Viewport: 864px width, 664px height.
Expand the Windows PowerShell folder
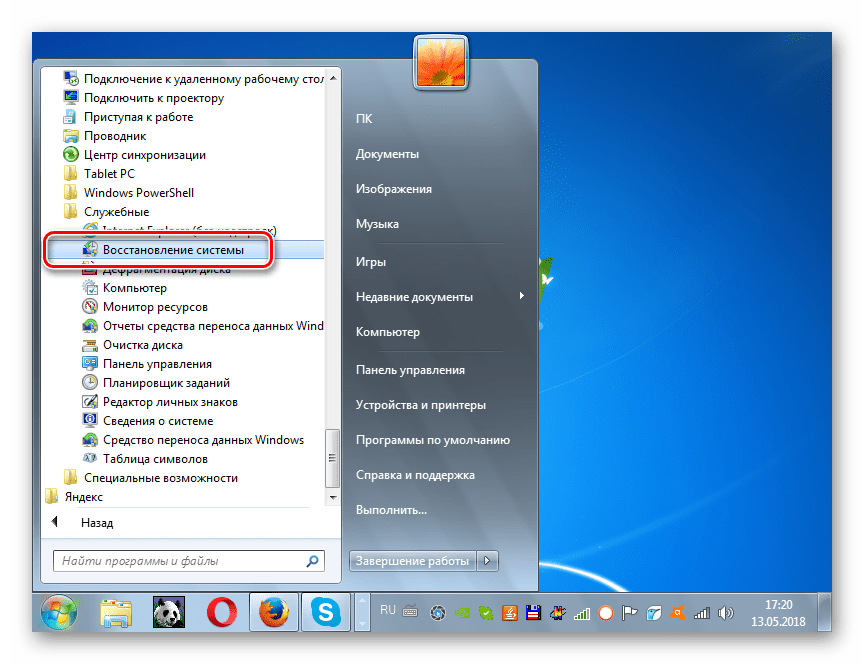pyautogui.click(x=128, y=193)
